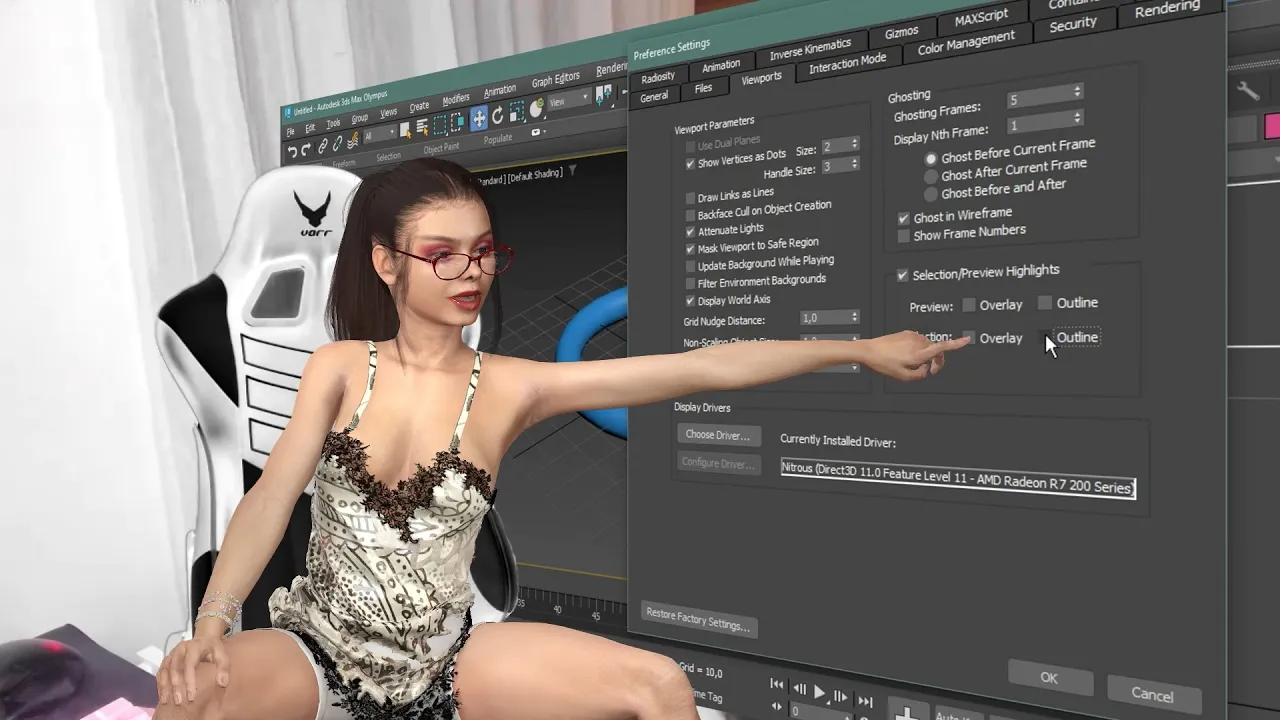Open the Color Management tab

(x=966, y=43)
